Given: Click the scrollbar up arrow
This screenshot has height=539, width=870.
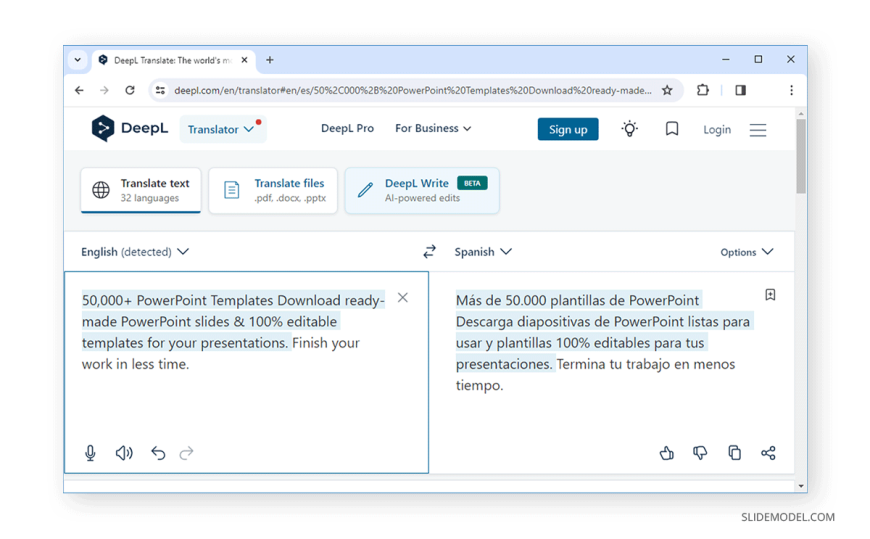Looking at the screenshot, I should point(801,114).
